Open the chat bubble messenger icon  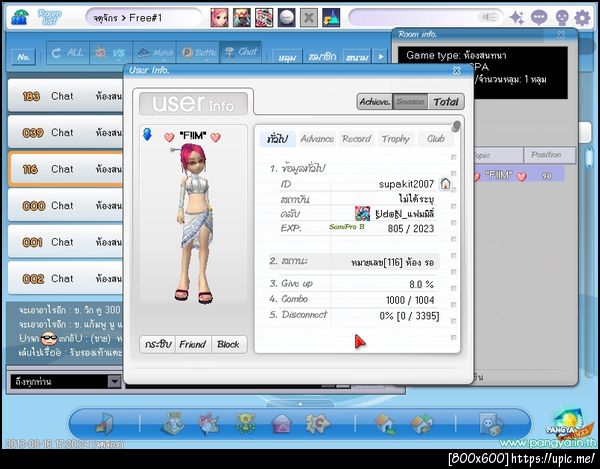click(x=539, y=18)
